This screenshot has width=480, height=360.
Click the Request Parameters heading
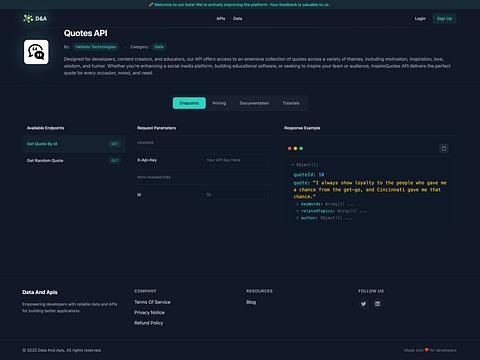click(x=156, y=128)
